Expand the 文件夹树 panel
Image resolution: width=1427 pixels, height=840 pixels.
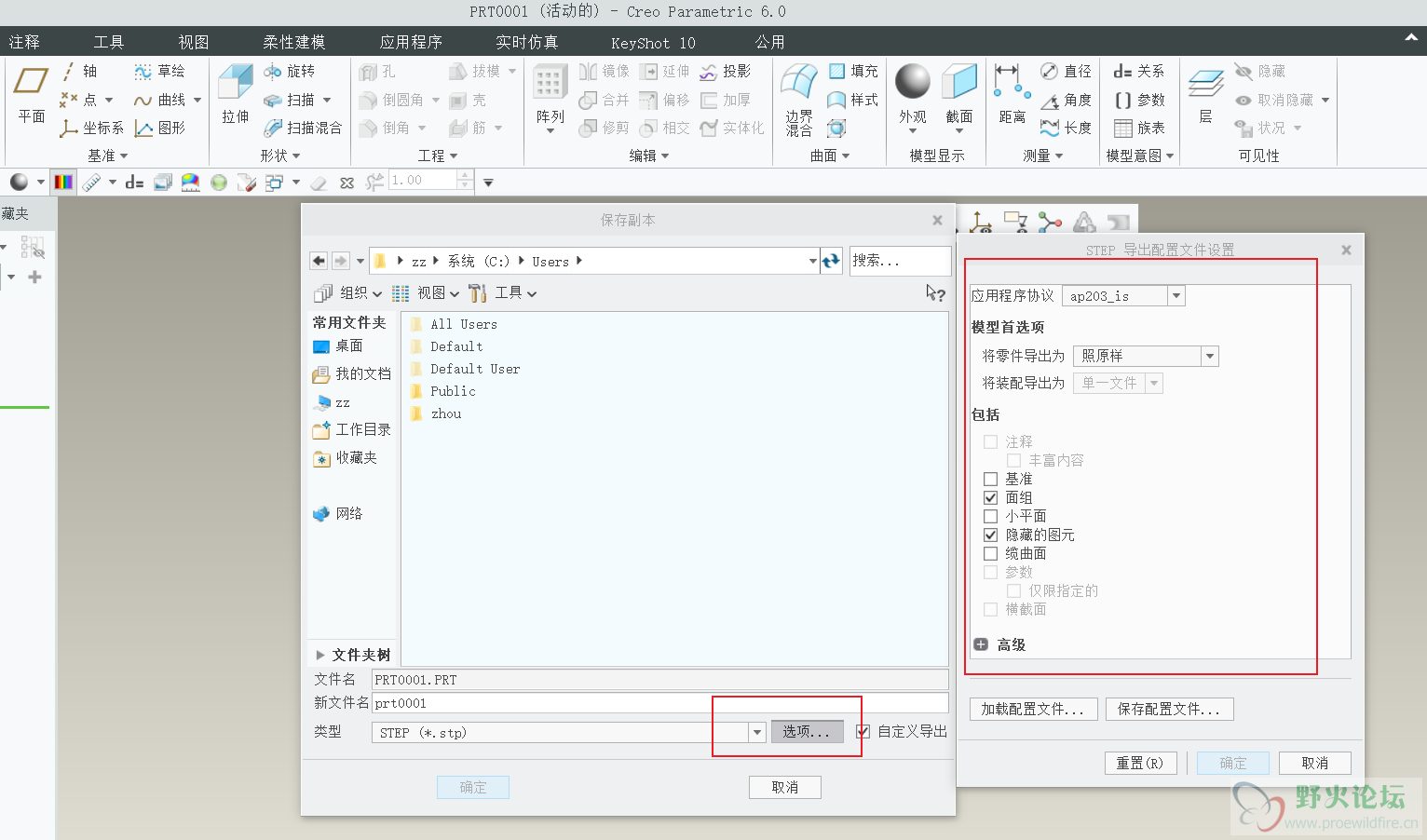(320, 655)
